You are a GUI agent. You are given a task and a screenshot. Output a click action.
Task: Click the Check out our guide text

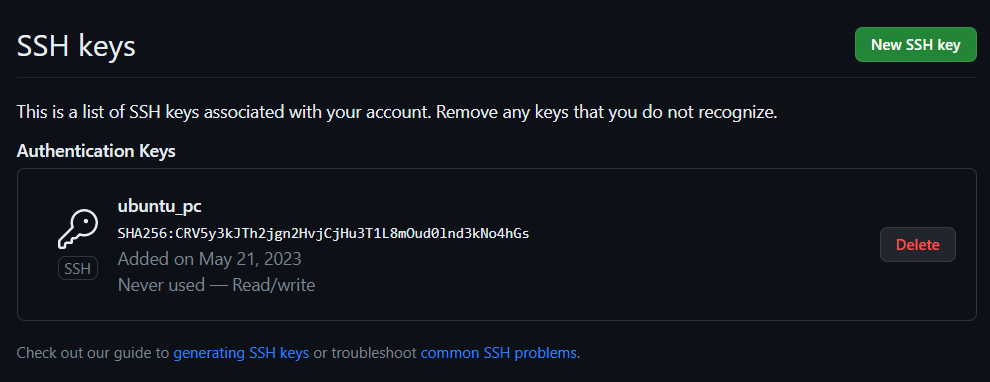[93, 352]
